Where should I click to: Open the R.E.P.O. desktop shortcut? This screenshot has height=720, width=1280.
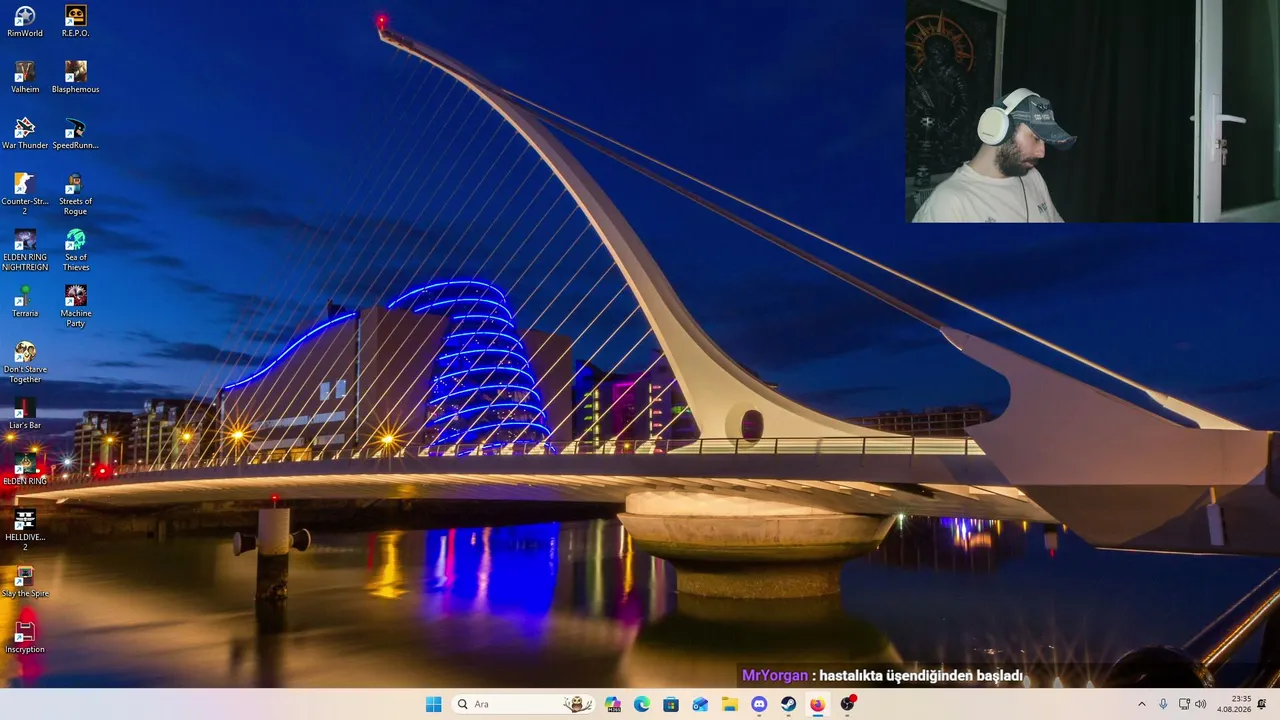[76, 21]
